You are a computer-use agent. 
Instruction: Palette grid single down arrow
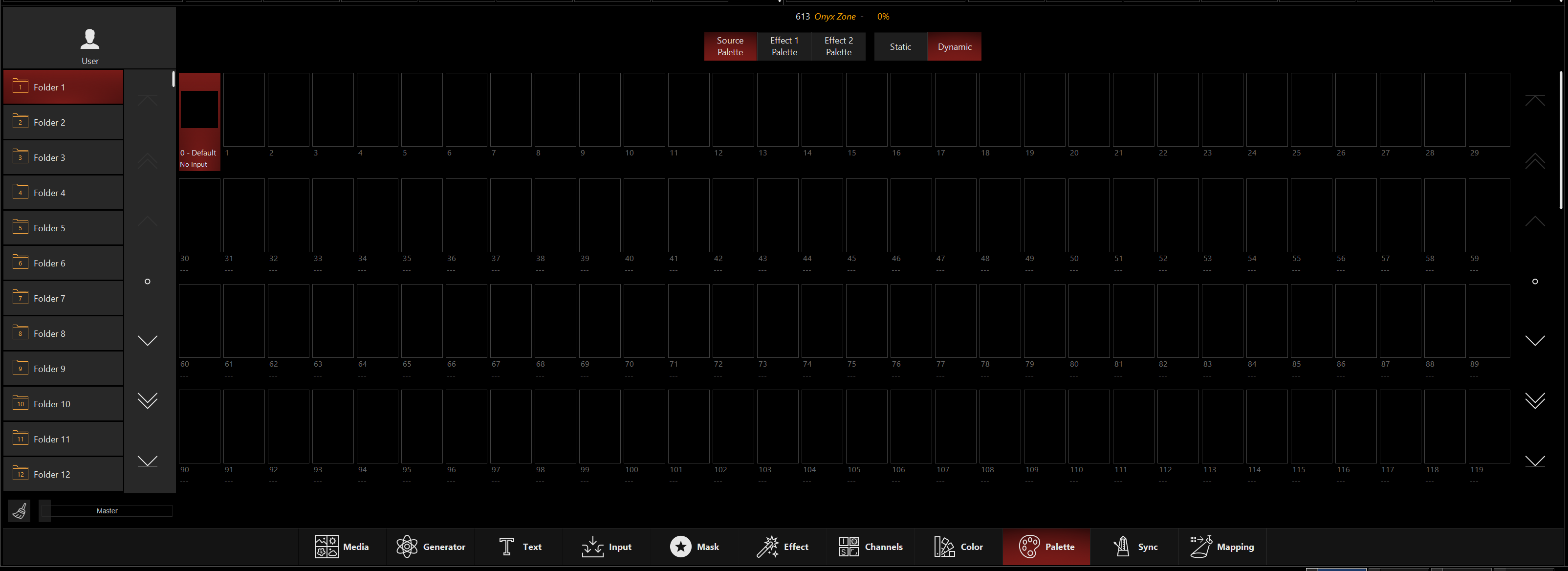1535,340
